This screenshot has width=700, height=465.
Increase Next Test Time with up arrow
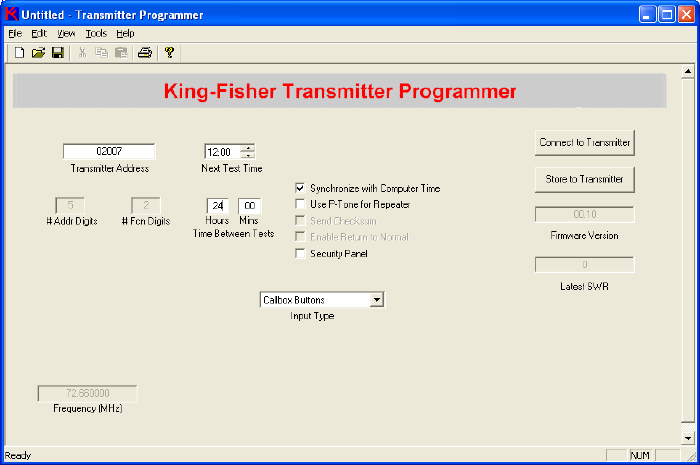[x=248, y=148]
